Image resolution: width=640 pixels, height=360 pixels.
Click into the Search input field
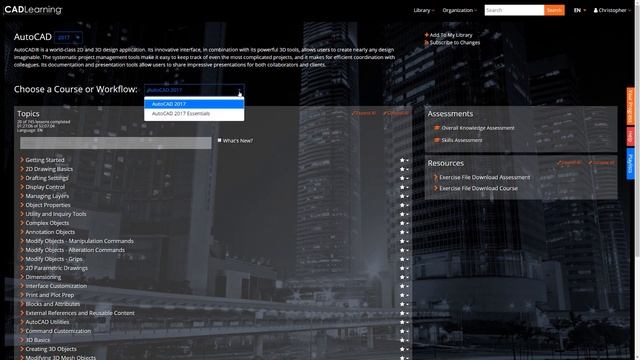click(514, 10)
